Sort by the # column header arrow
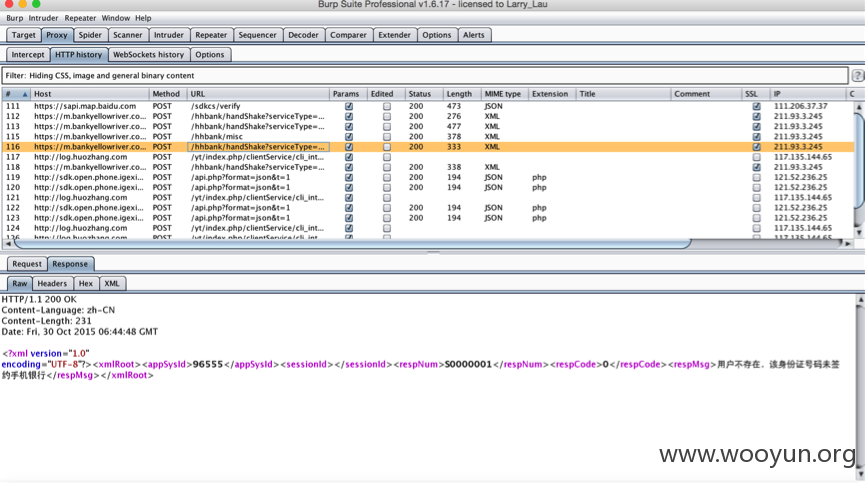Screen dimensions: 865x483 [24, 94]
